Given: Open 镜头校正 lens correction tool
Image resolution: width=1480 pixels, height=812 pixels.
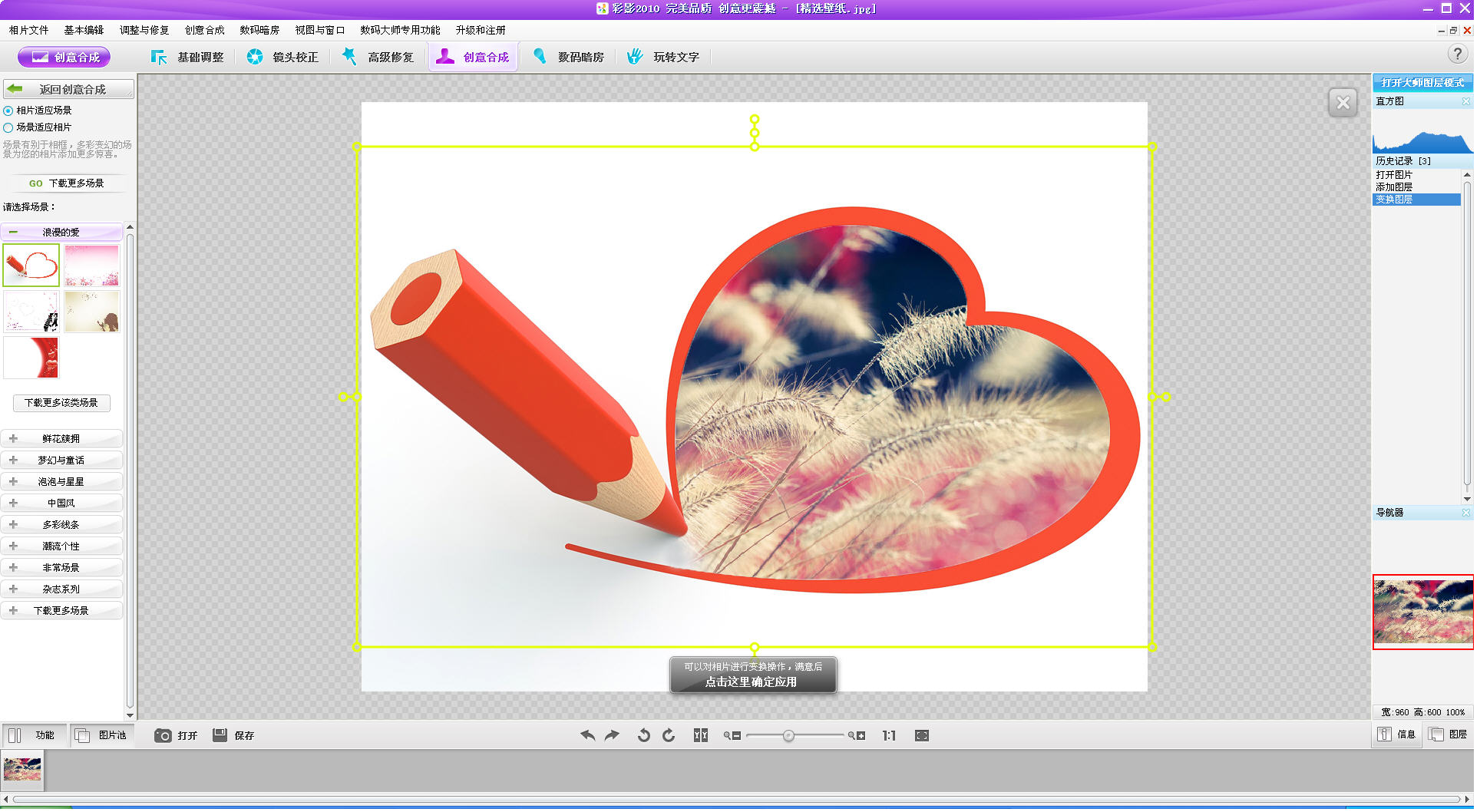Looking at the screenshot, I should point(283,58).
